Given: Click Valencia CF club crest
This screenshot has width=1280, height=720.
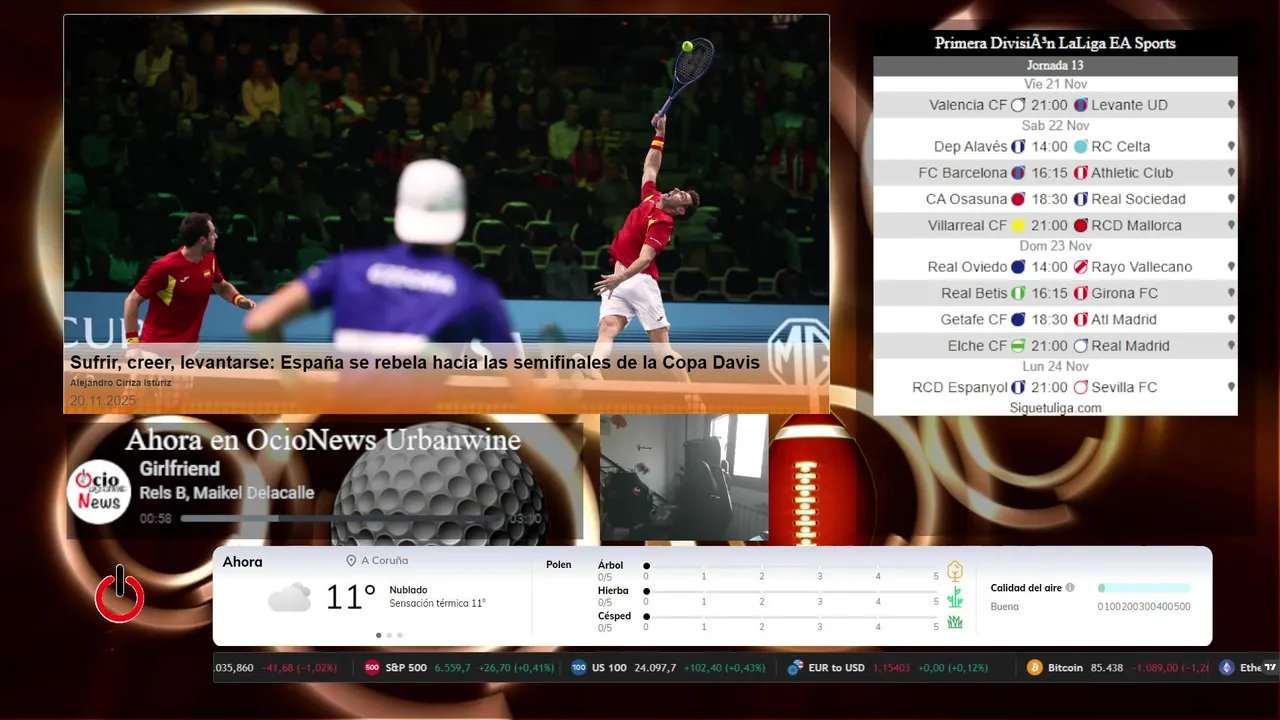Looking at the screenshot, I should [1018, 105].
